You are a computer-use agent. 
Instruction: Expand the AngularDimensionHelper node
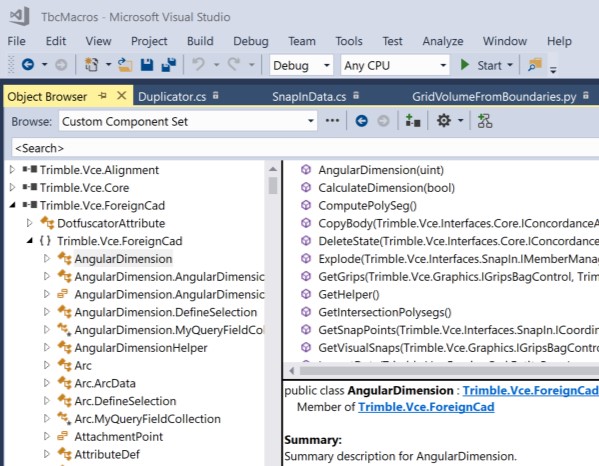coord(47,347)
